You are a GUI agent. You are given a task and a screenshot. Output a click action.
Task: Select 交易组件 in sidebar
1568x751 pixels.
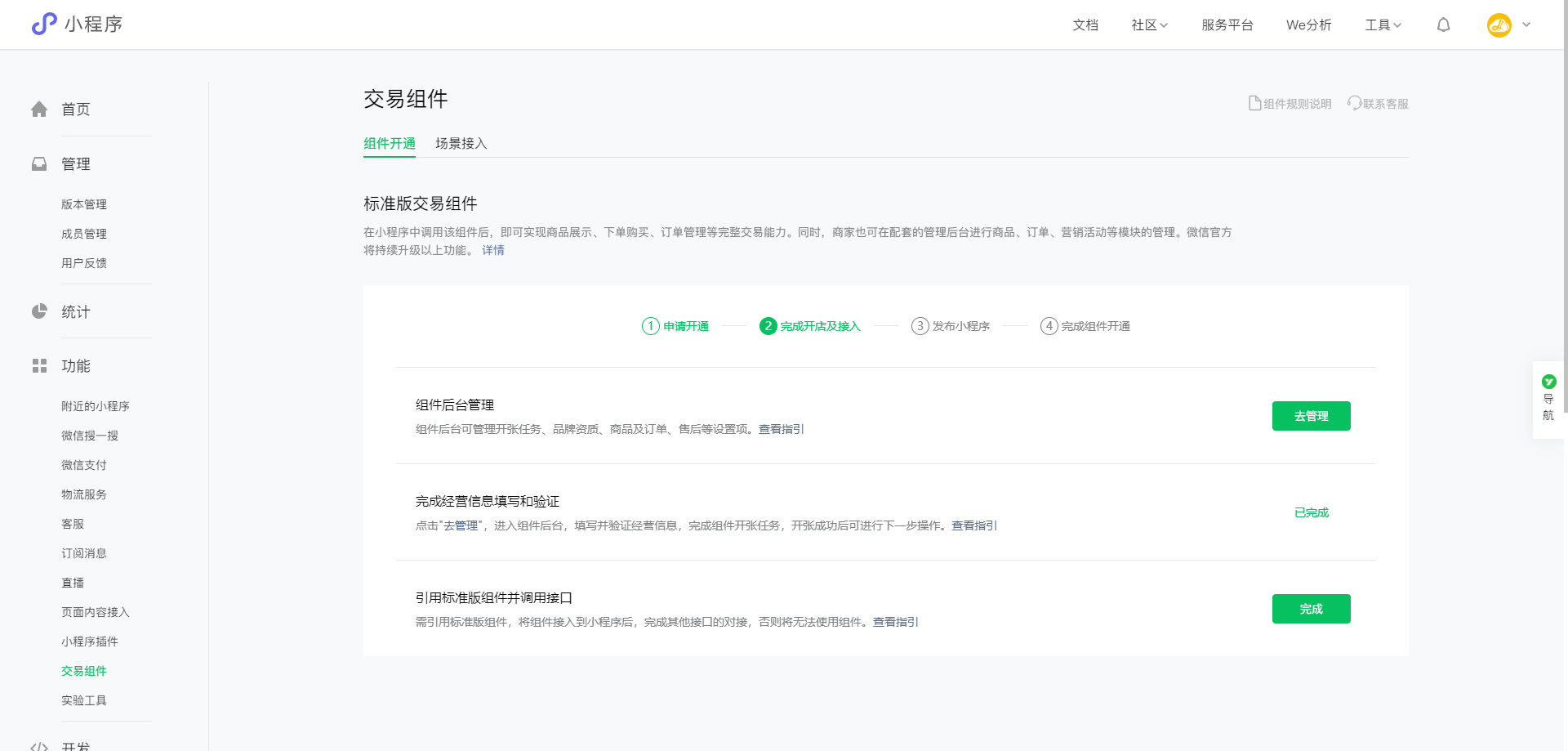pos(84,671)
